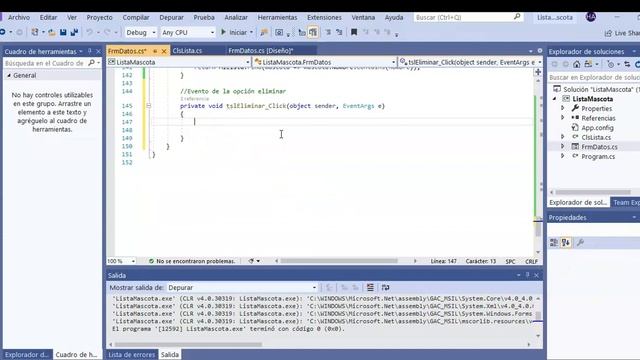The image size is (640, 360).
Task: Collapse the General group in toolbox
Action: pyautogui.click(x=9, y=76)
